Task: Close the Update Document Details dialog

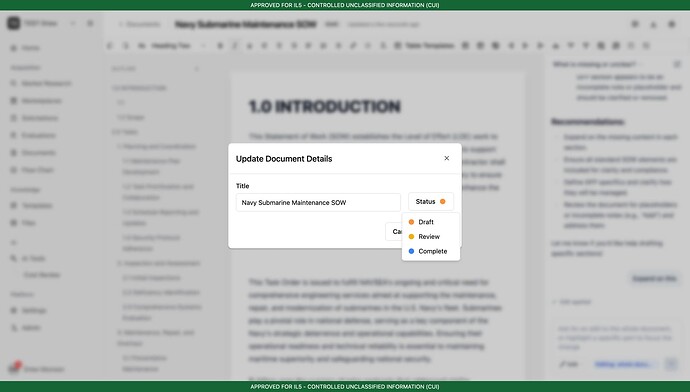Action: pos(446,158)
